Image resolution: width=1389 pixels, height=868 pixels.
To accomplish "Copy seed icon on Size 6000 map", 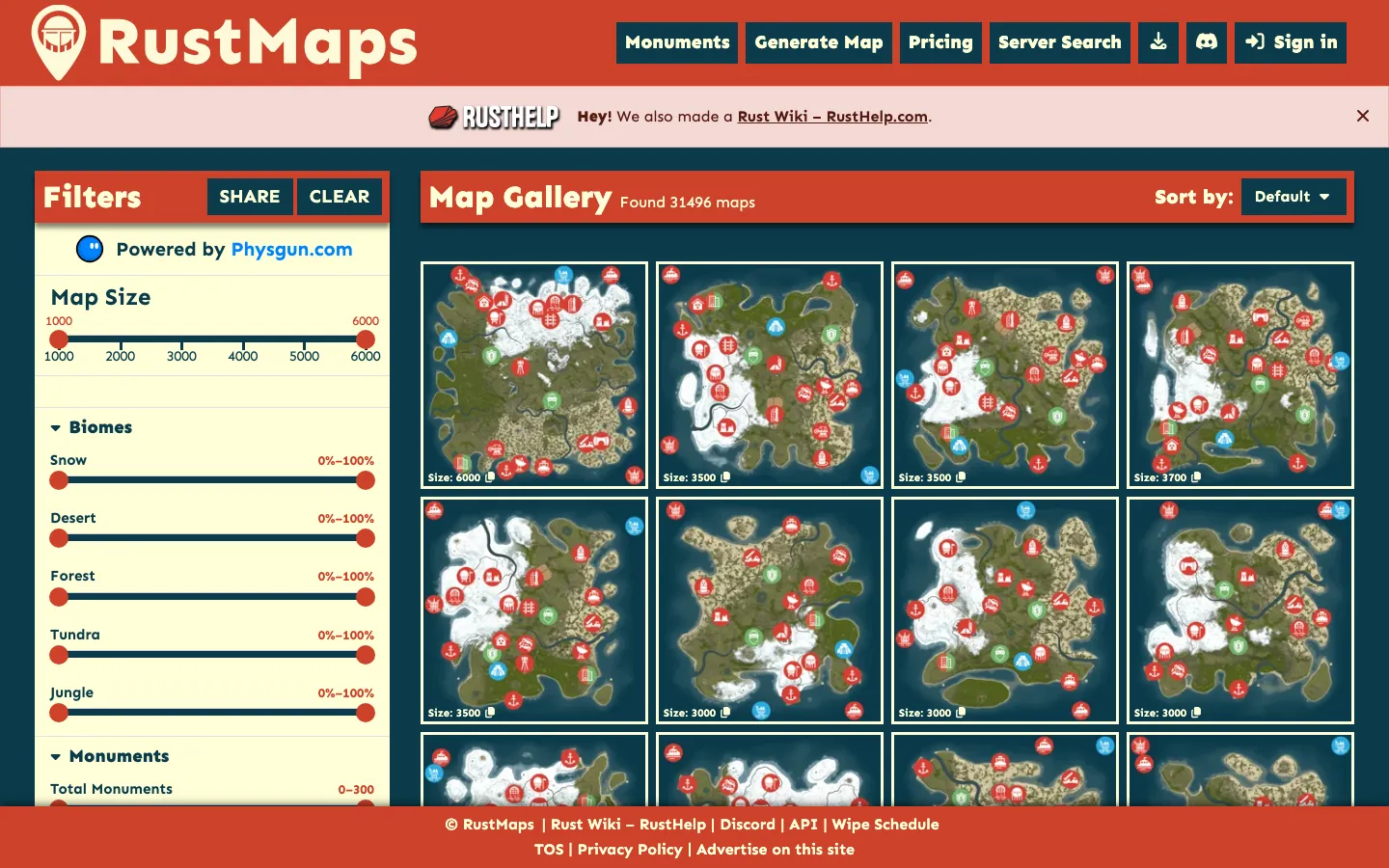I will coord(490,477).
